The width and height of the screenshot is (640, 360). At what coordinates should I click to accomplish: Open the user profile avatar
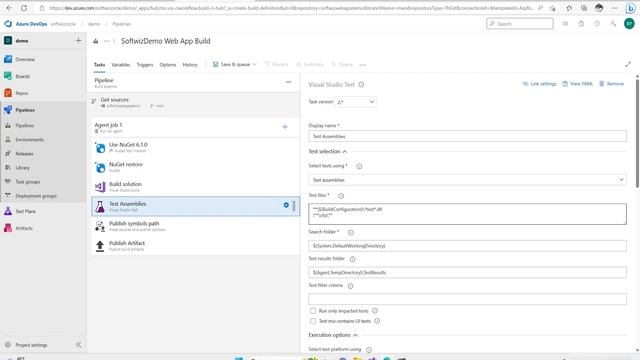[629, 24]
